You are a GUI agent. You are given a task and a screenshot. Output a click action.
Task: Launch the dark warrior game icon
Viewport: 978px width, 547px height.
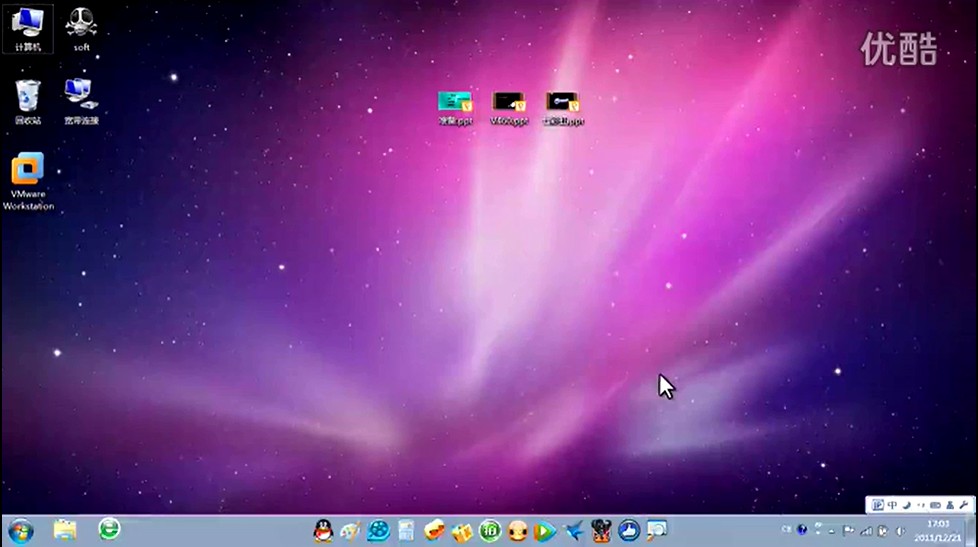[x=601, y=531]
